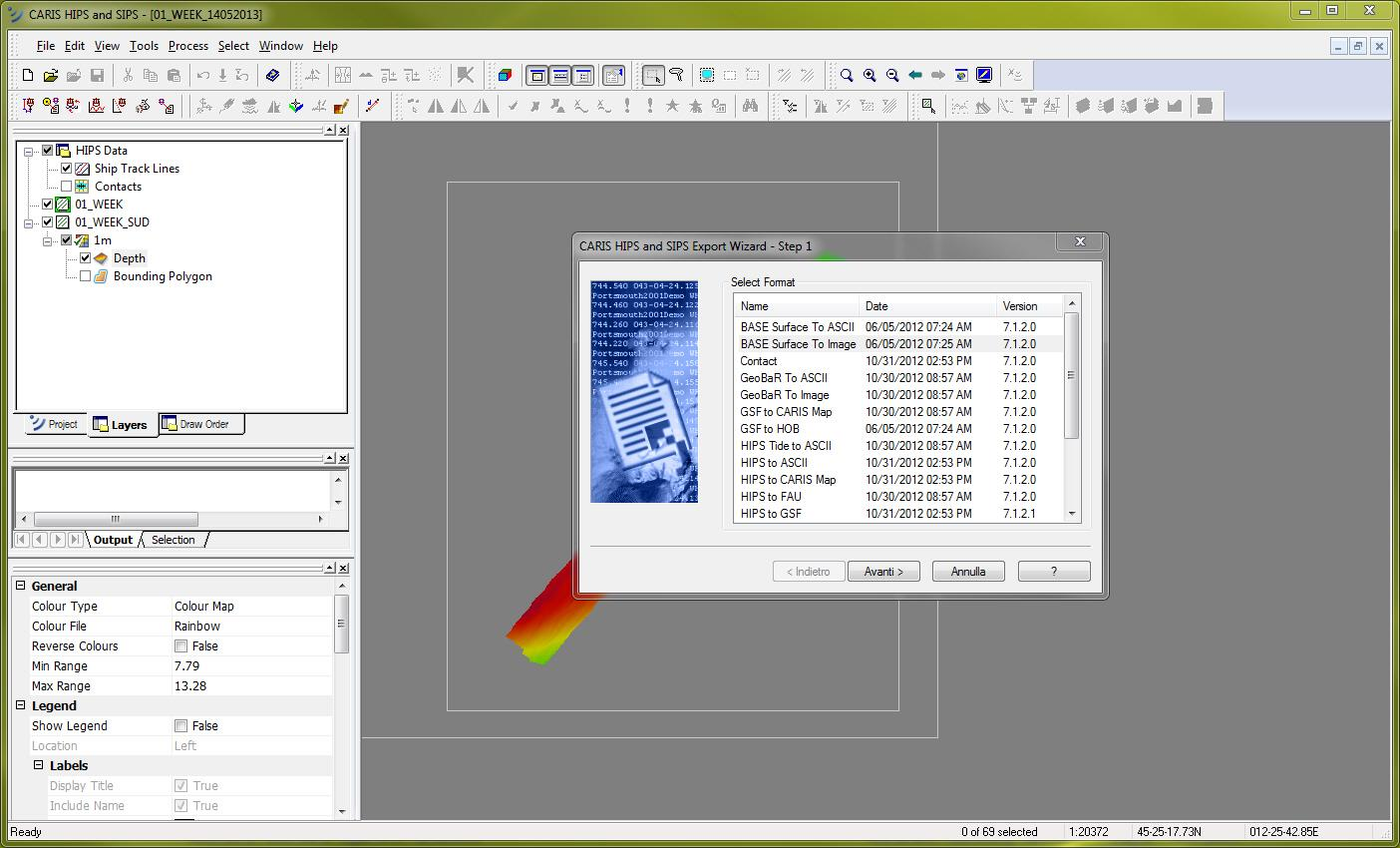The height and width of the screenshot is (848, 1400).
Task: Toggle the 01_WEEK_SUD layer checkbox
Action: coord(47,222)
